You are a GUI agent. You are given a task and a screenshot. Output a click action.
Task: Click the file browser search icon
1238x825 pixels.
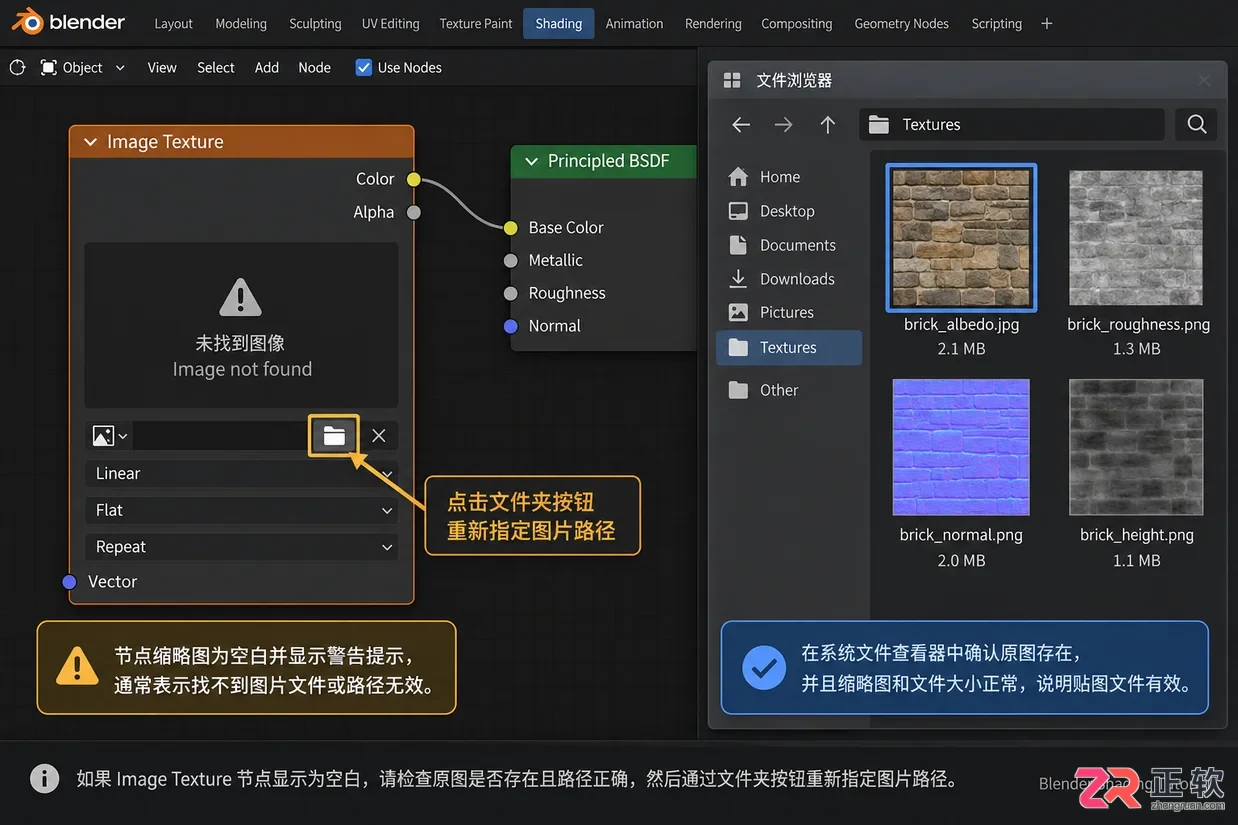coord(1196,125)
